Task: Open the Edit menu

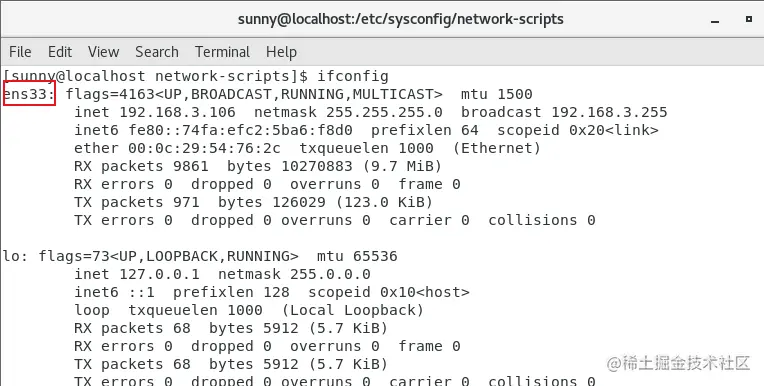Action: pyautogui.click(x=60, y=52)
